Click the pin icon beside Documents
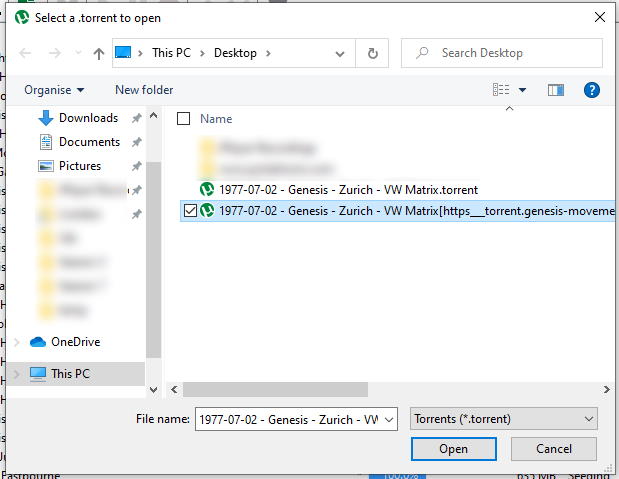Image resolution: width=619 pixels, height=479 pixels. click(x=137, y=142)
